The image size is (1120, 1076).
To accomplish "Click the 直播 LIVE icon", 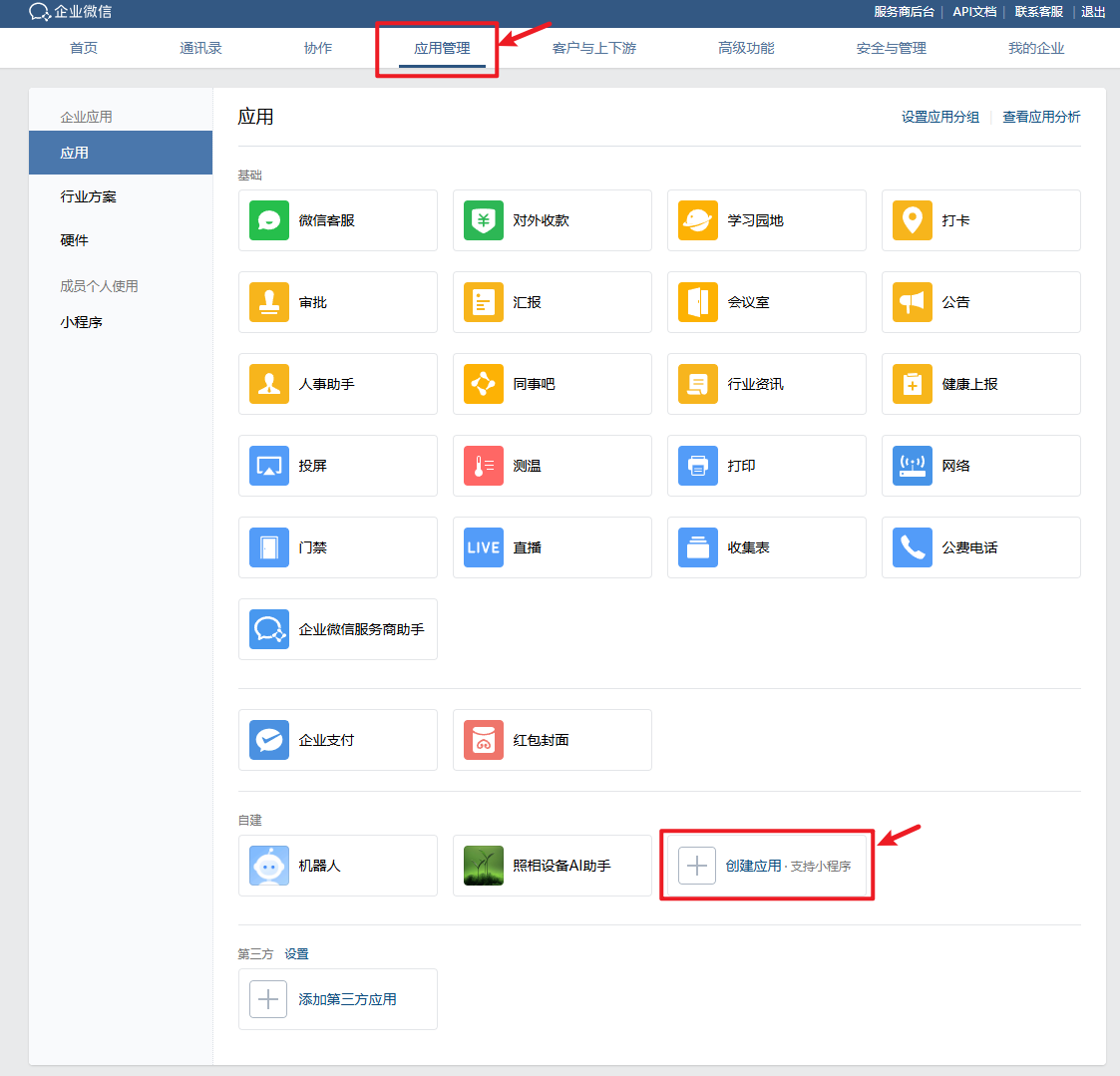I will 483,546.
